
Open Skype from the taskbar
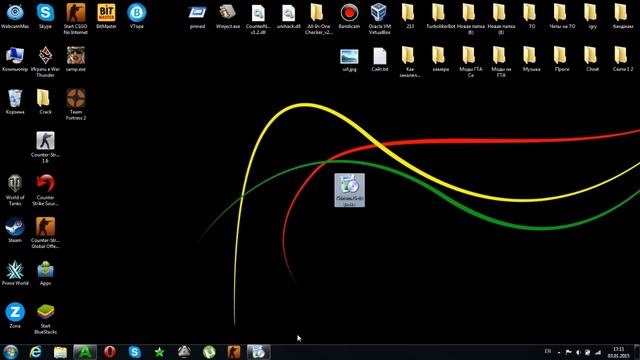(134, 352)
